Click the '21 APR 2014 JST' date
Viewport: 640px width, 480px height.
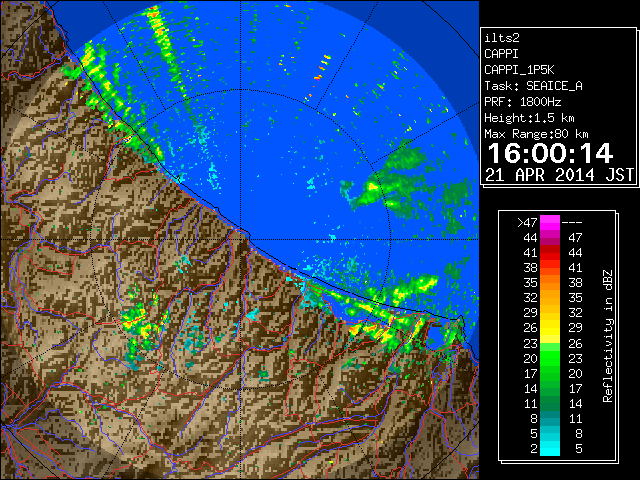pyautogui.click(x=560, y=175)
